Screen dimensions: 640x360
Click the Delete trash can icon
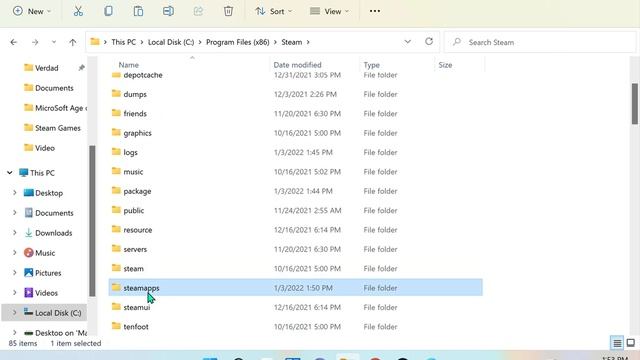(228, 11)
